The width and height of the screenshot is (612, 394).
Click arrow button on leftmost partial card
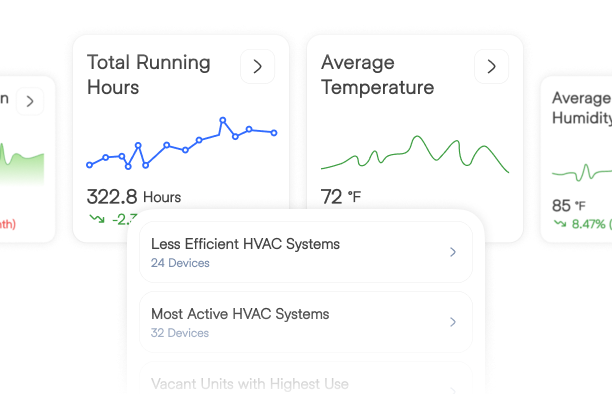(30, 102)
